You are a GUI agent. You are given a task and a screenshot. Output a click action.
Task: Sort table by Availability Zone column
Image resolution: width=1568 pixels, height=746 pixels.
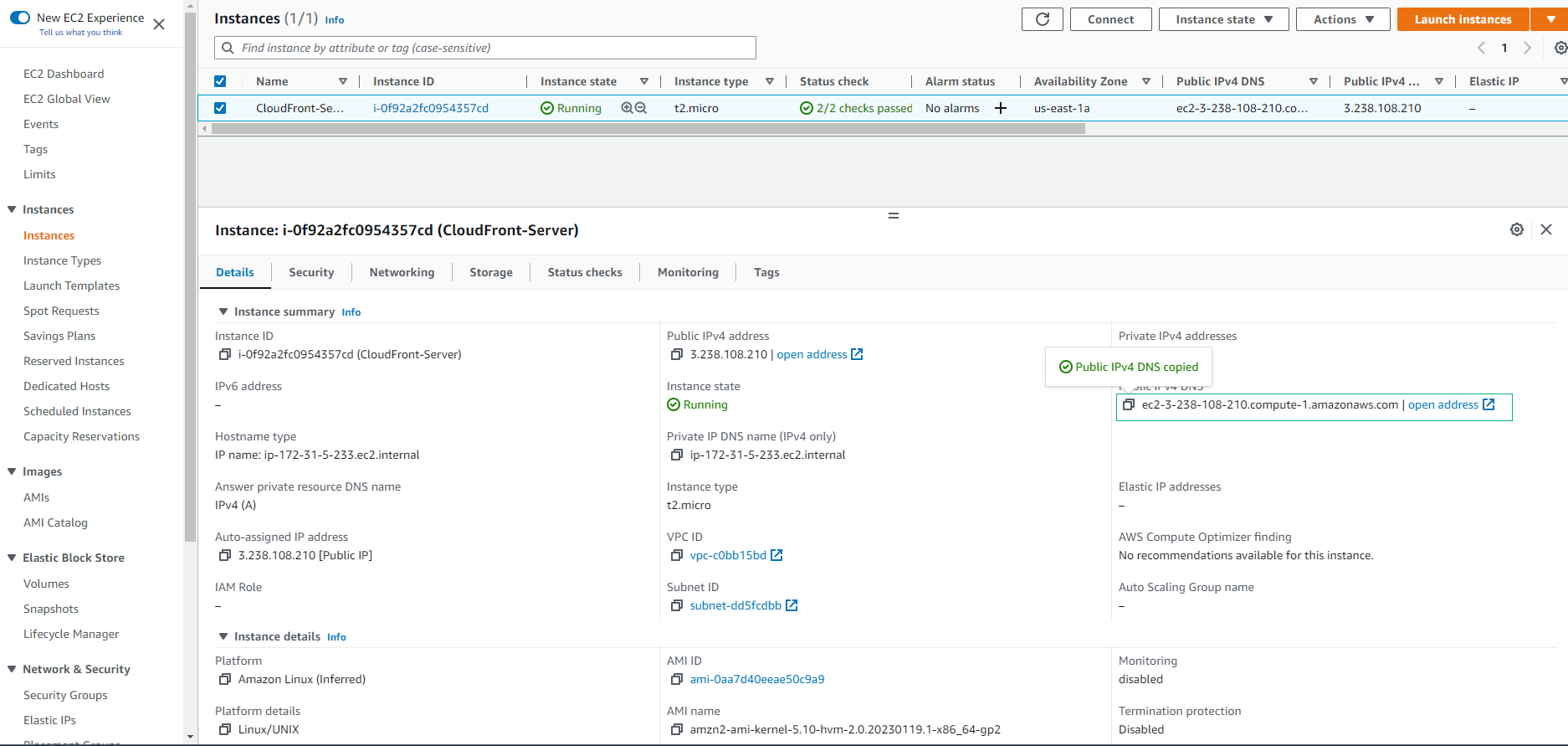click(x=1146, y=81)
